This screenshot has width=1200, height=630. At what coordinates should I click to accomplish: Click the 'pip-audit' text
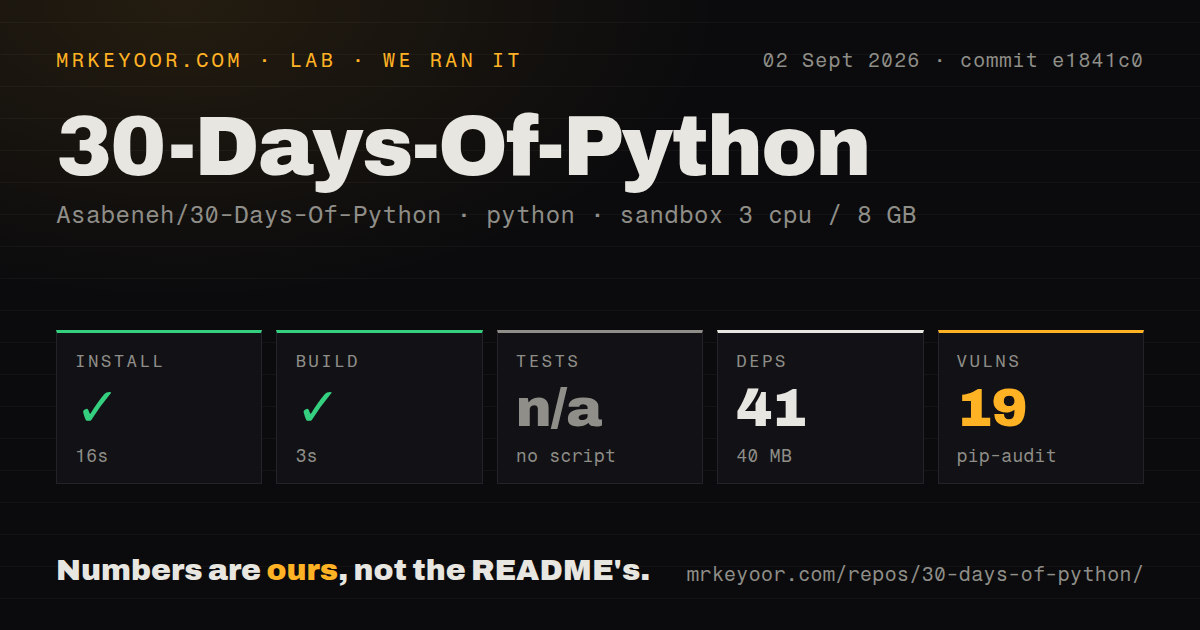click(1006, 457)
